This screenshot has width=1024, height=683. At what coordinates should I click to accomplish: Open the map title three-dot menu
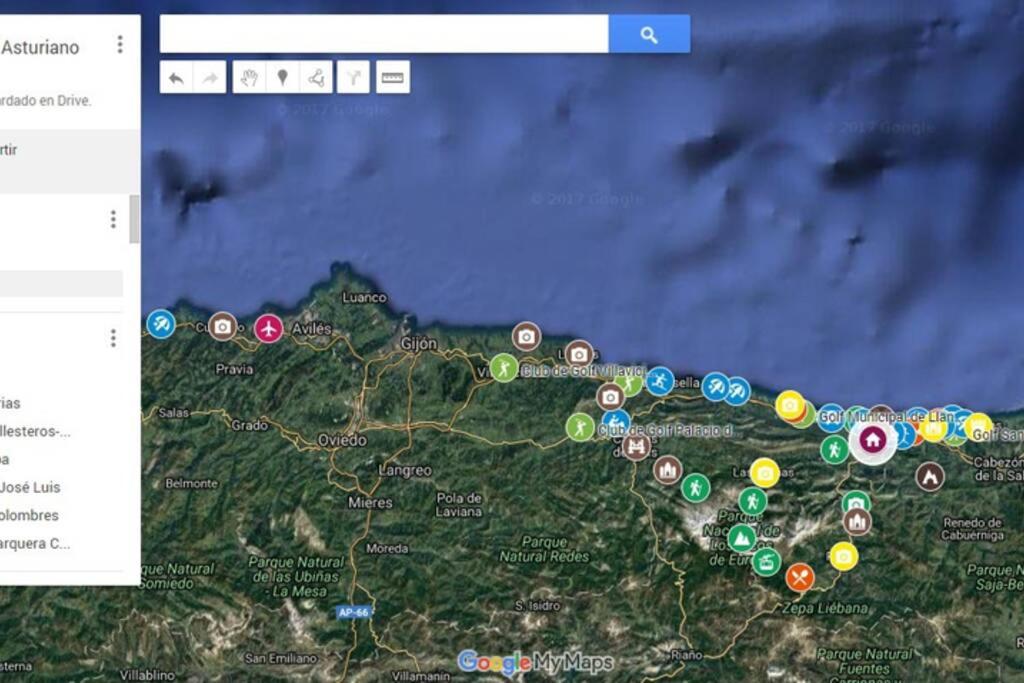(120, 44)
